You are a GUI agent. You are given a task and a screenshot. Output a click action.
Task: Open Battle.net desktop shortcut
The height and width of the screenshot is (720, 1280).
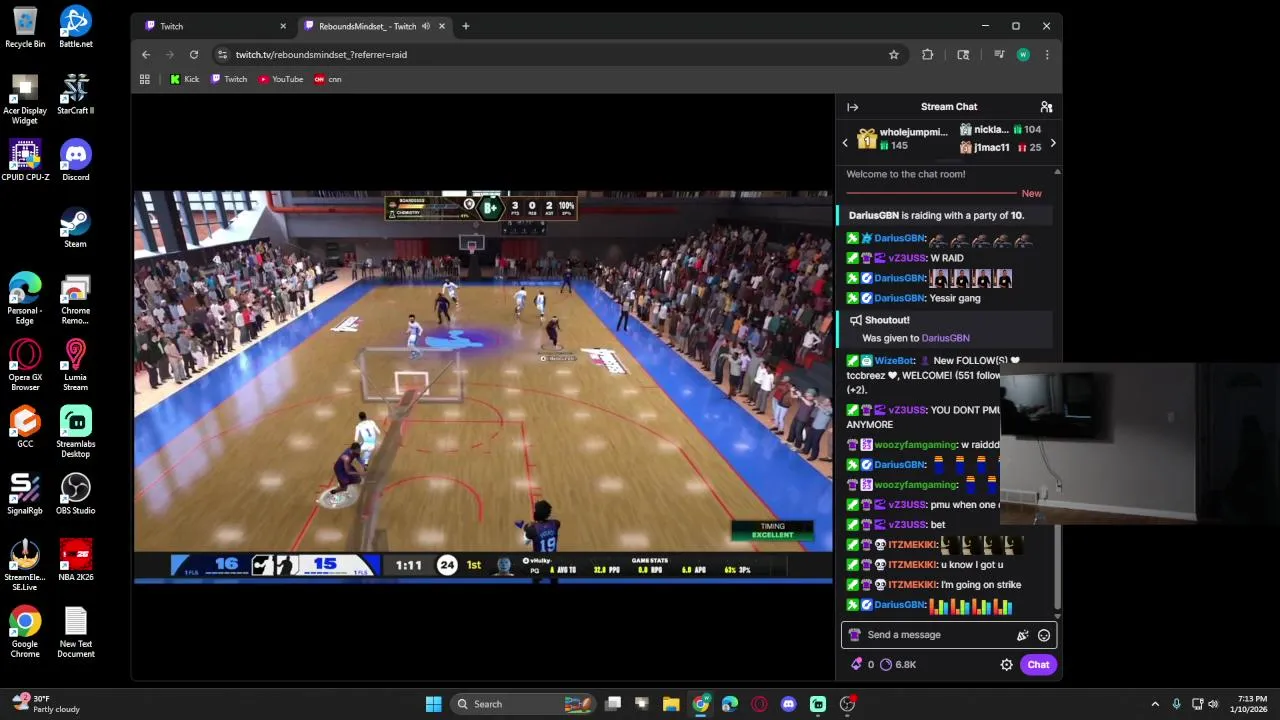[x=75, y=27]
